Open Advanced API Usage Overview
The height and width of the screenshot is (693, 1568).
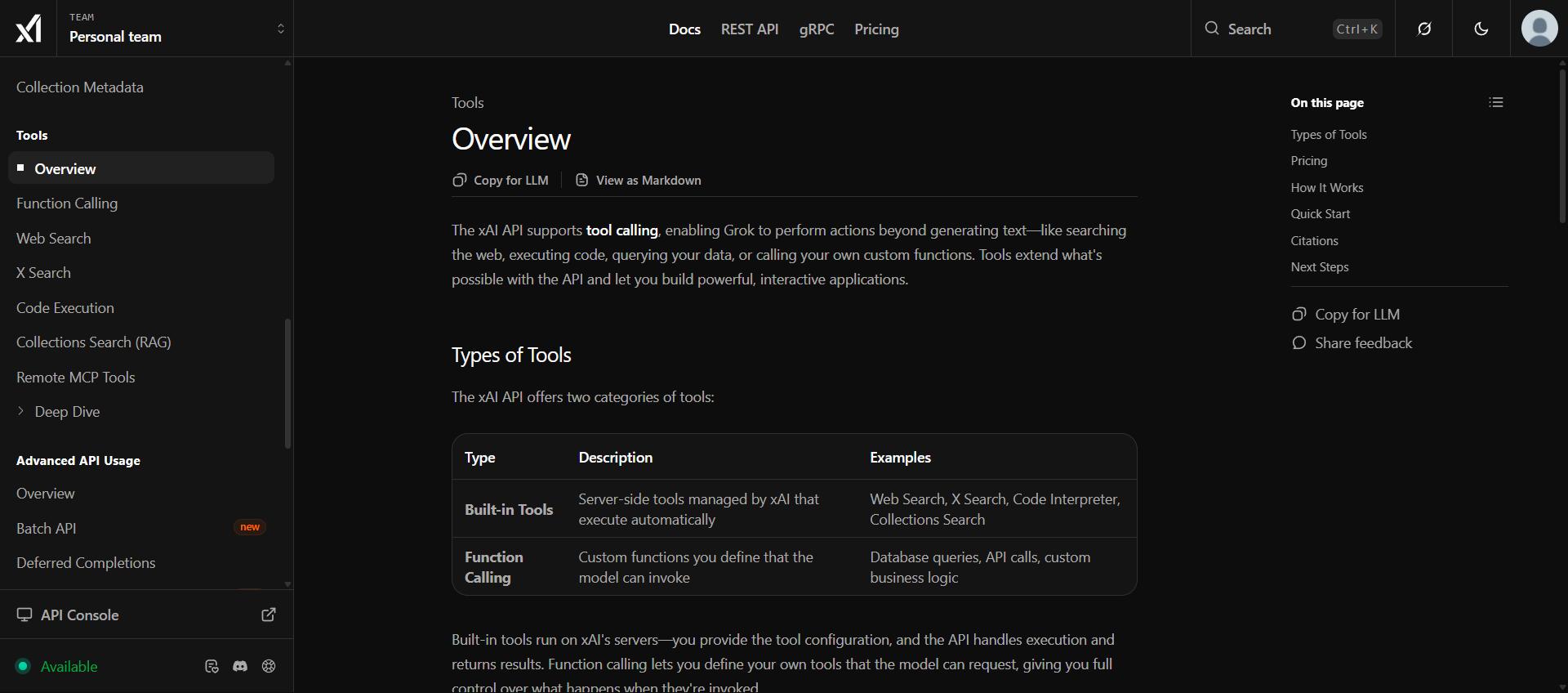46,494
